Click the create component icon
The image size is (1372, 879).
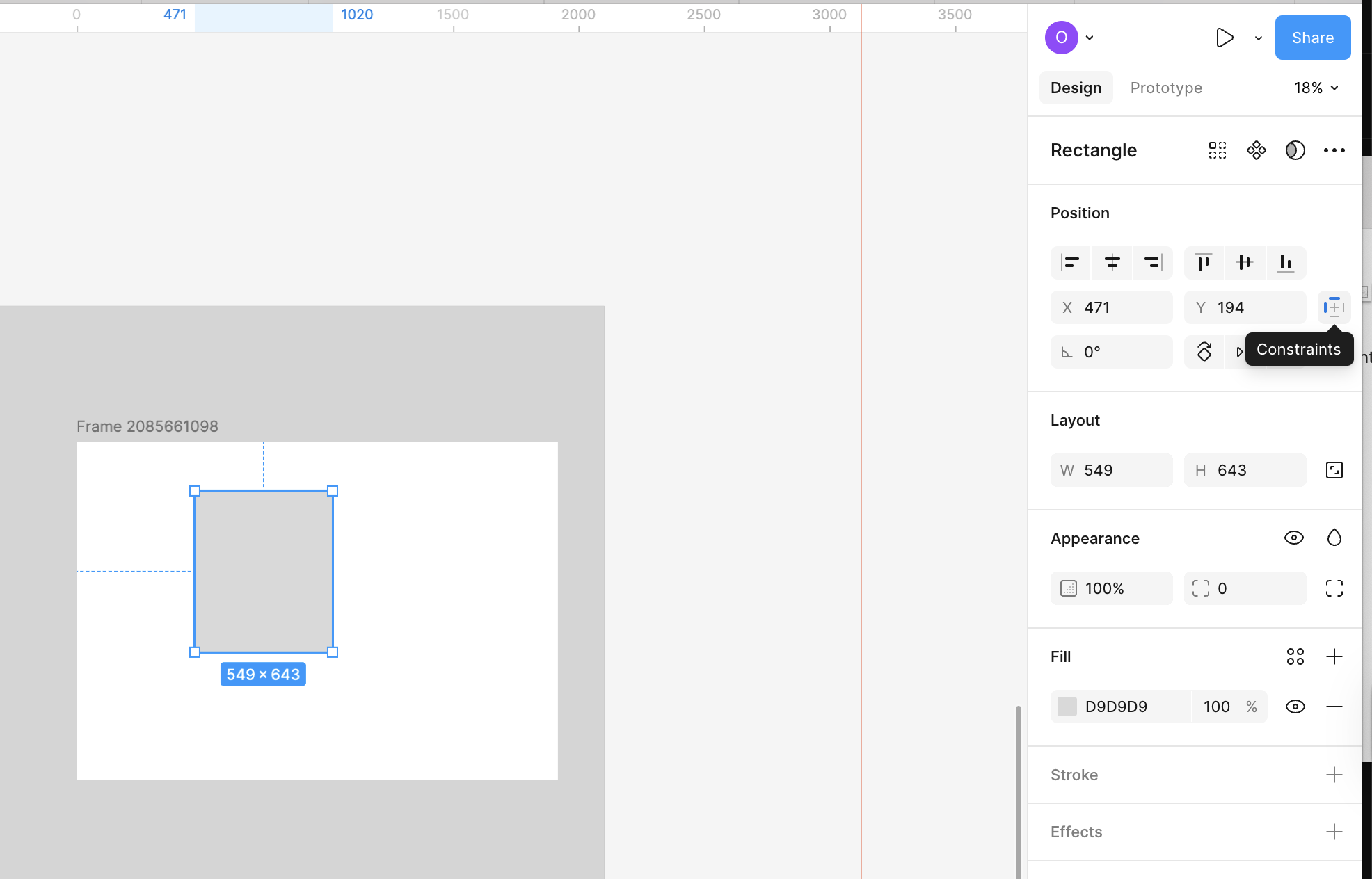tap(1257, 150)
